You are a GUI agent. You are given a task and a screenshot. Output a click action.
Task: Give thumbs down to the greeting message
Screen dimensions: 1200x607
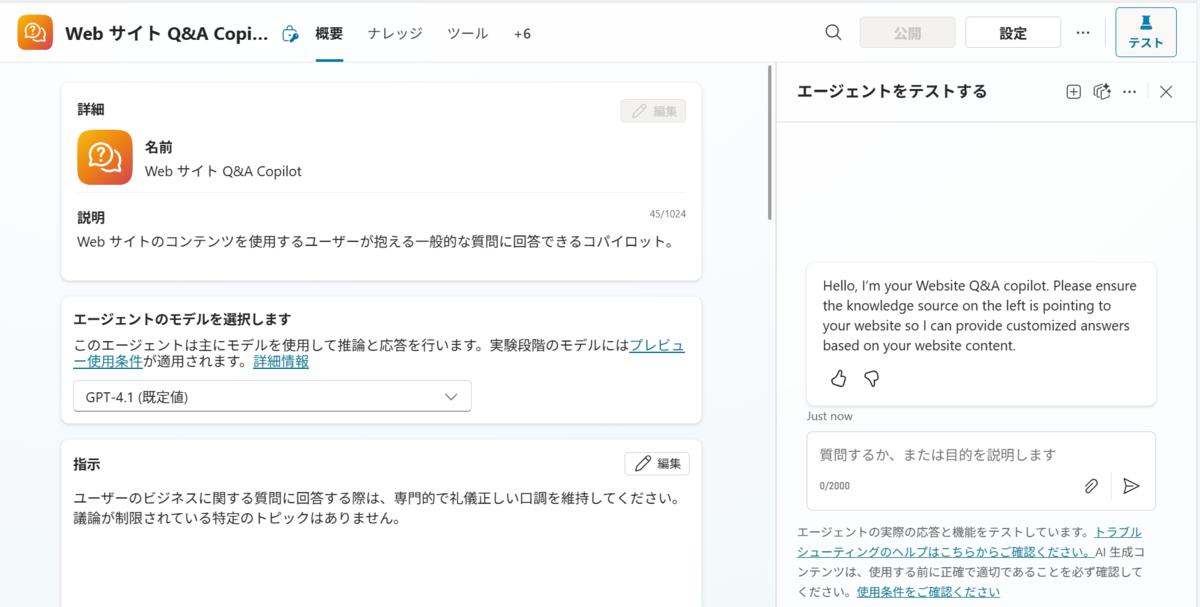tap(871, 378)
